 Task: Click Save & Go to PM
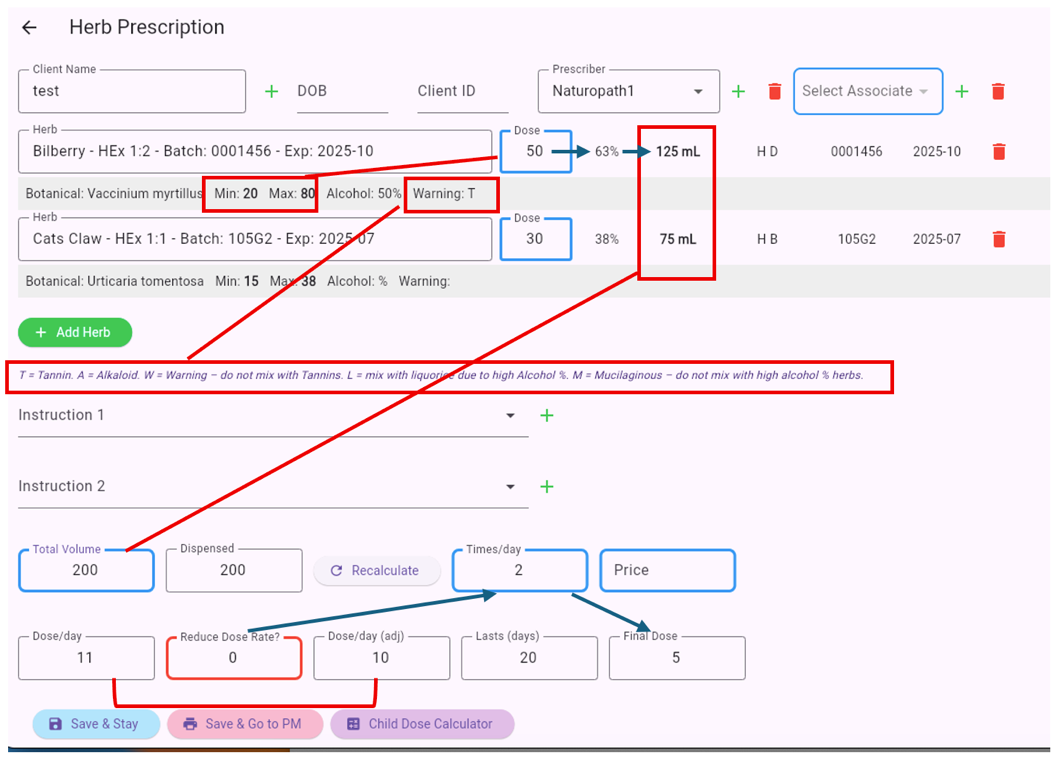click(x=245, y=724)
